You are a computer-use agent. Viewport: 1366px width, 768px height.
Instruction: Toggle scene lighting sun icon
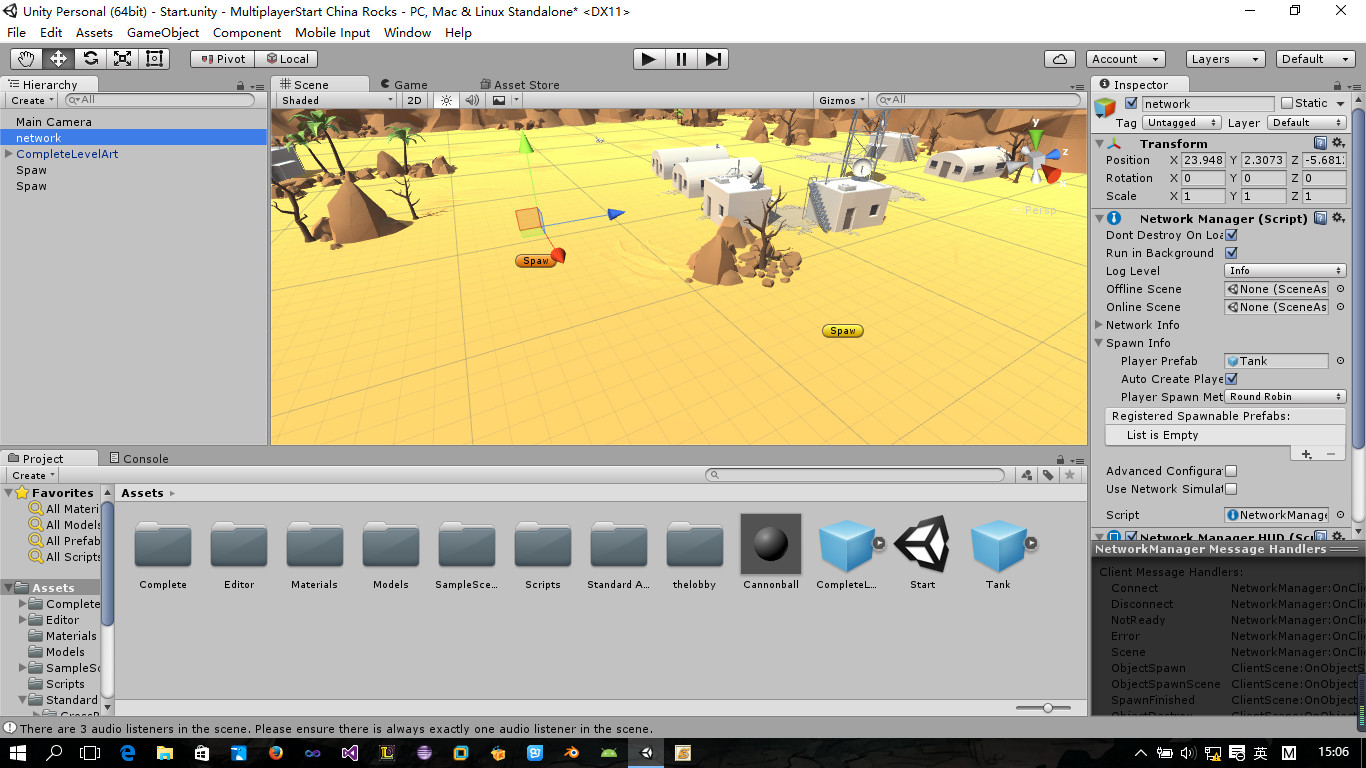446,100
